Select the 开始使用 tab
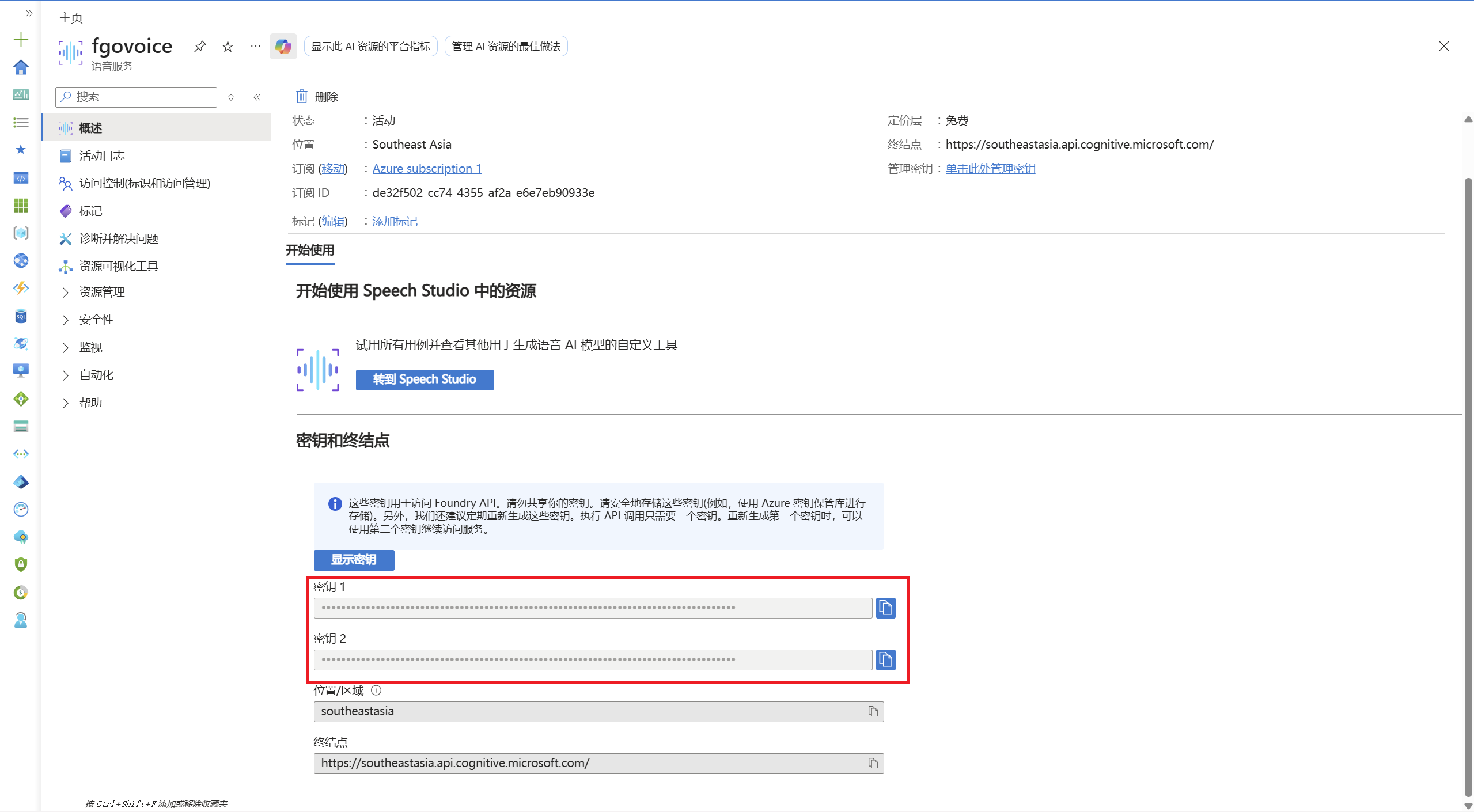 pyautogui.click(x=310, y=251)
